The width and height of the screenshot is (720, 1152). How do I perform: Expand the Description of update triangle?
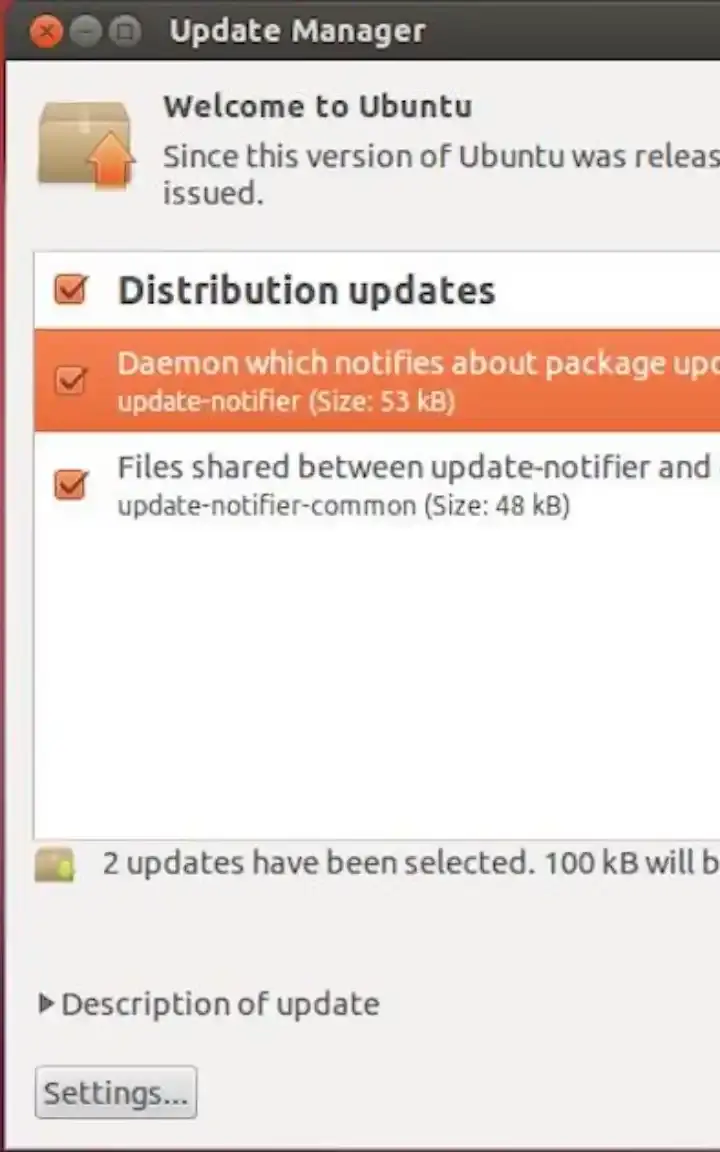[46, 1003]
